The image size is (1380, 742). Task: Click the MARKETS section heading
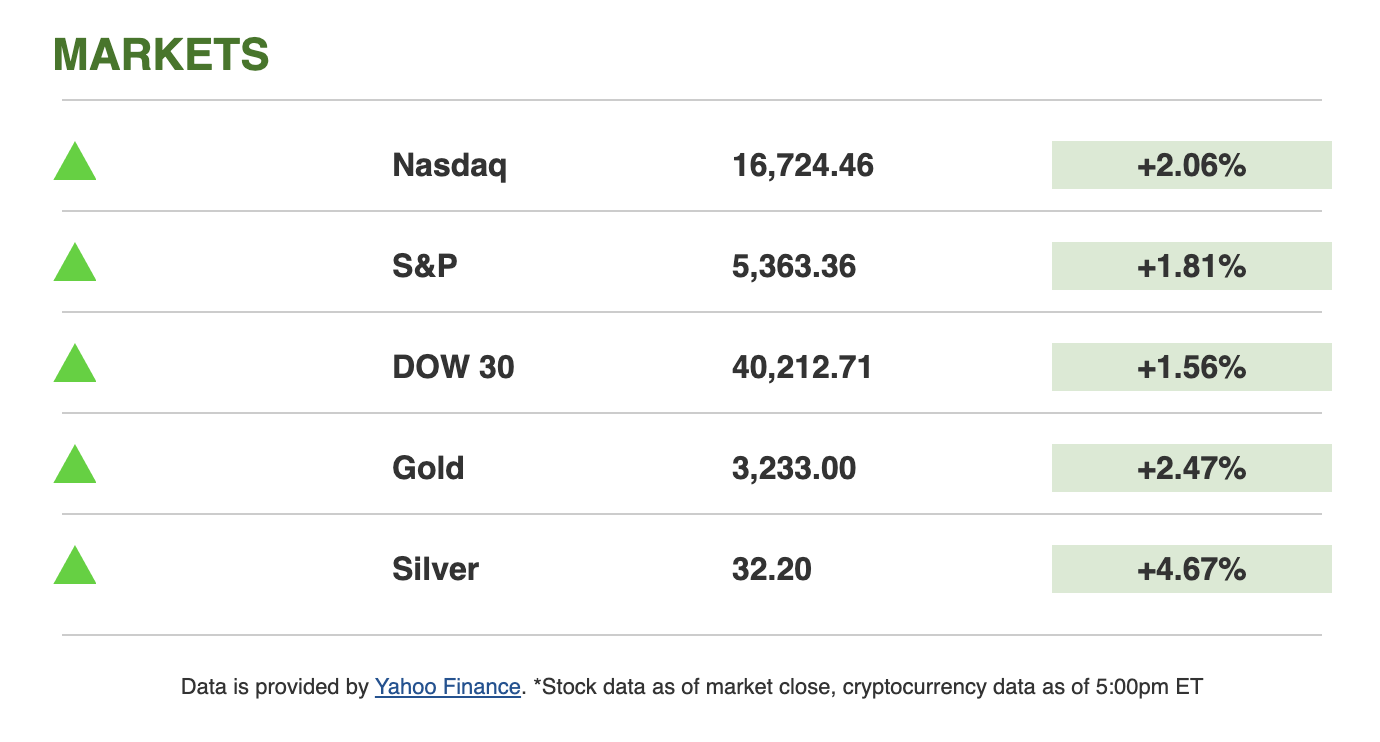pyautogui.click(x=161, y=55)
